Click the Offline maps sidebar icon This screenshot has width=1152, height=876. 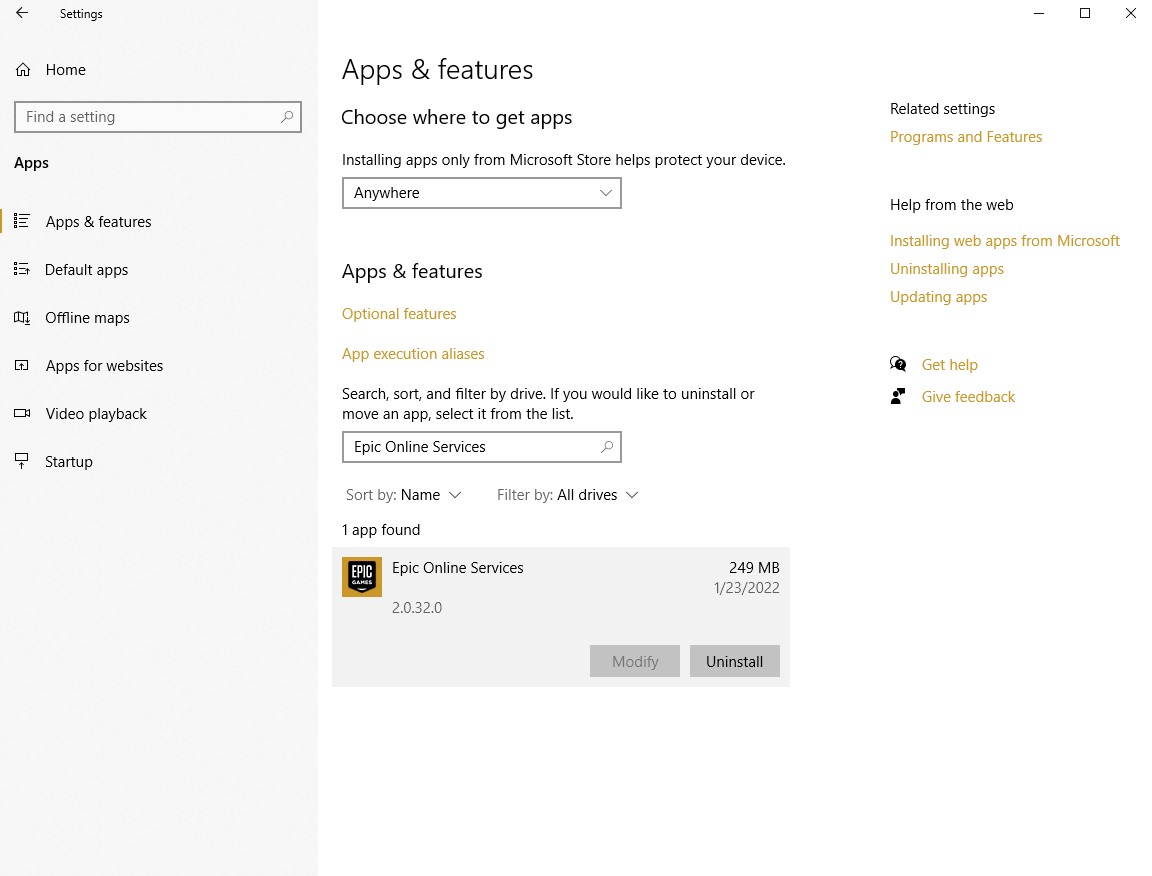coord(22,318)
